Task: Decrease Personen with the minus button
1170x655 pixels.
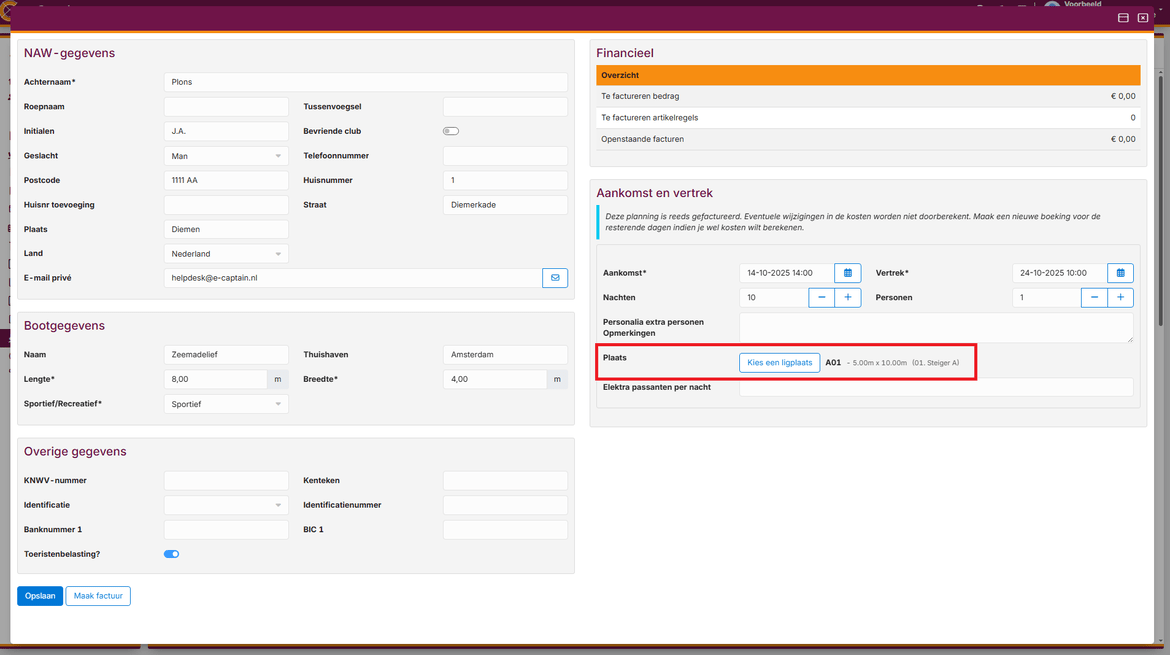Action: (1094, 298)
